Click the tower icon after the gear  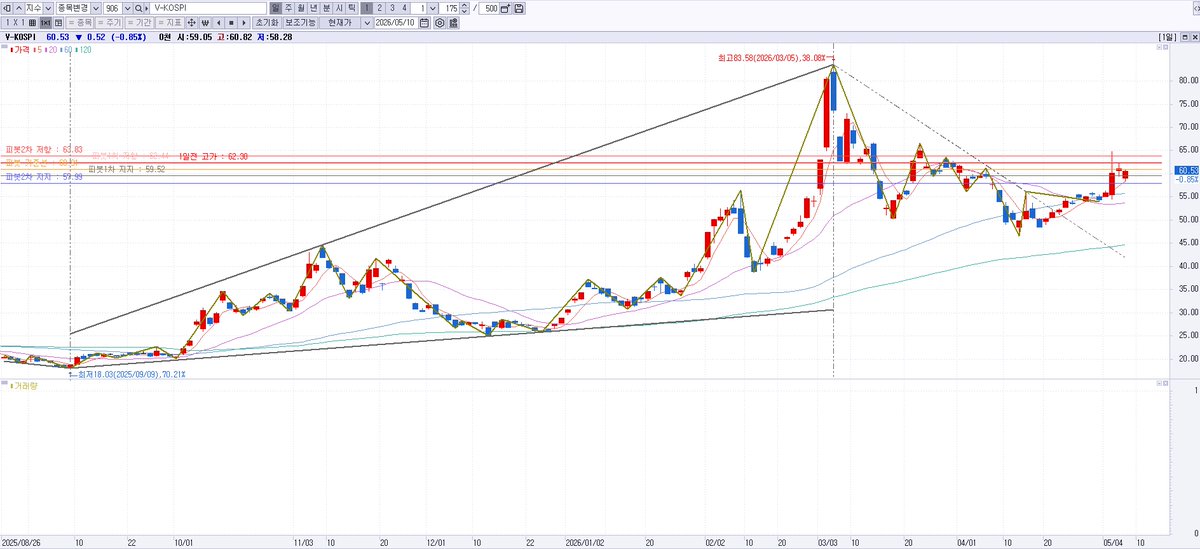[x=453, y=22]
